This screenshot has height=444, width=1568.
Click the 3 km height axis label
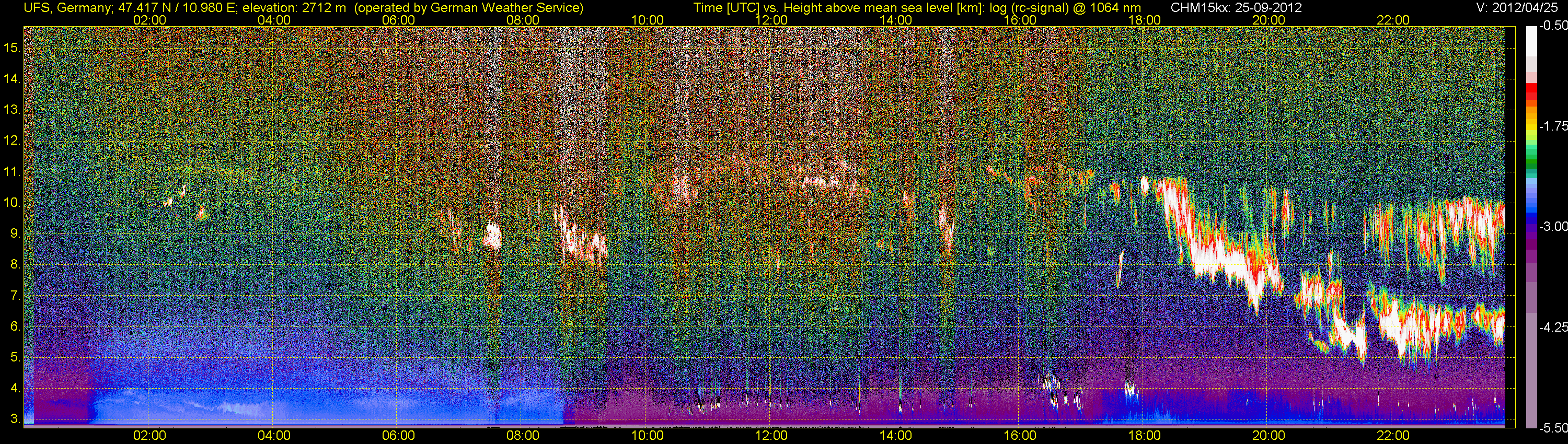pyautogui.click(x=11, y=419)
